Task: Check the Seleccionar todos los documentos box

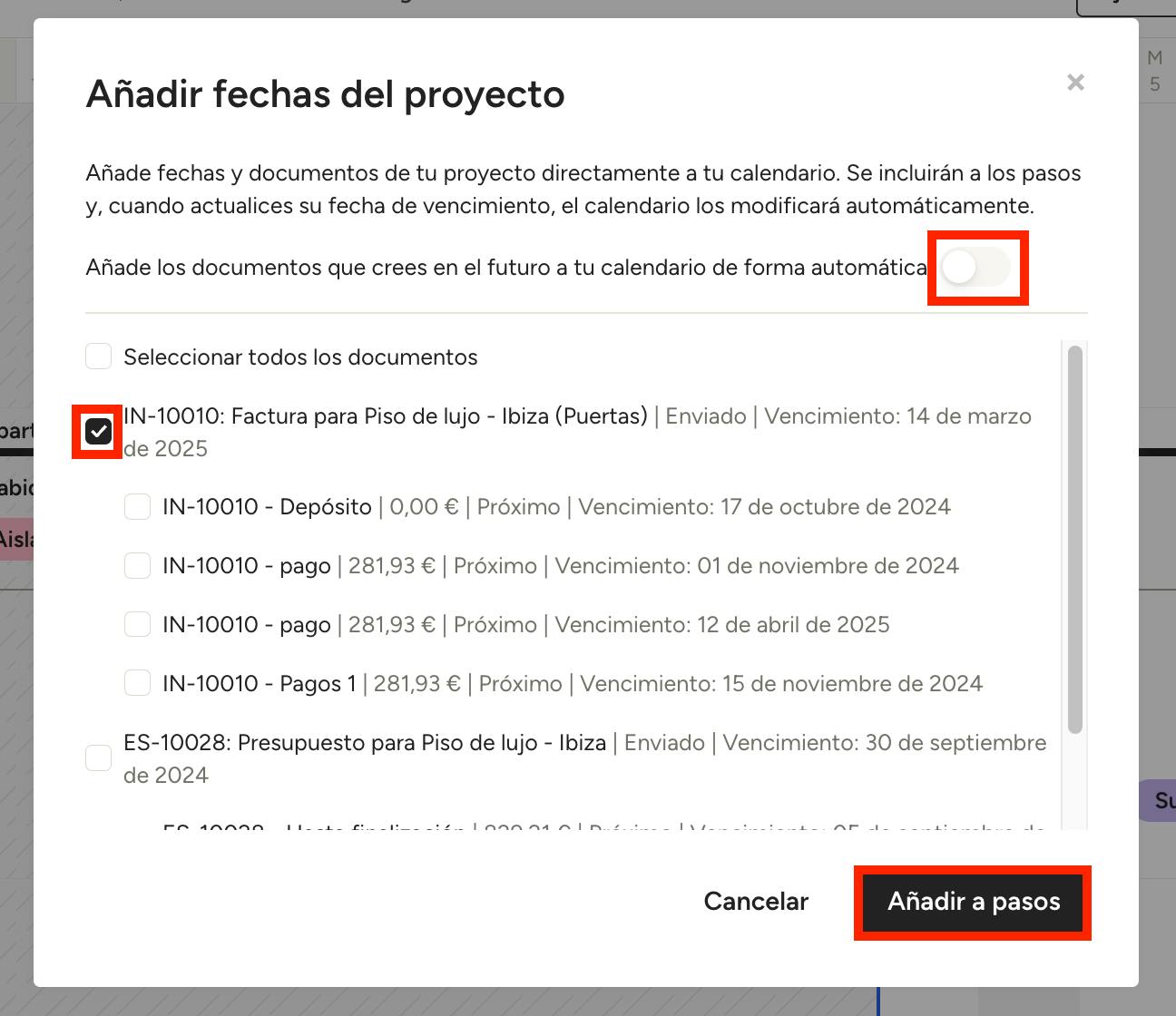Action: click(99, 357)
